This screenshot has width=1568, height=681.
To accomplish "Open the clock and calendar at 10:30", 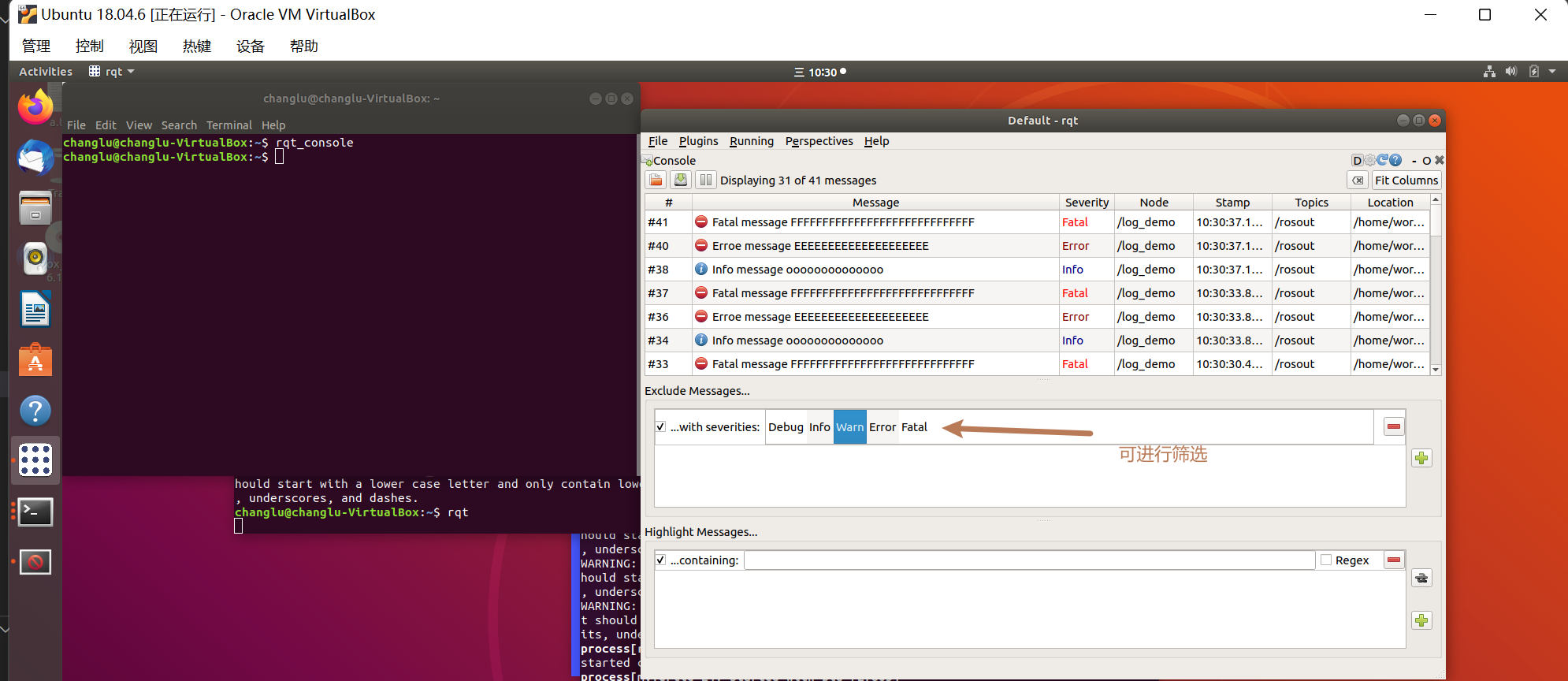I will [819, 72].
